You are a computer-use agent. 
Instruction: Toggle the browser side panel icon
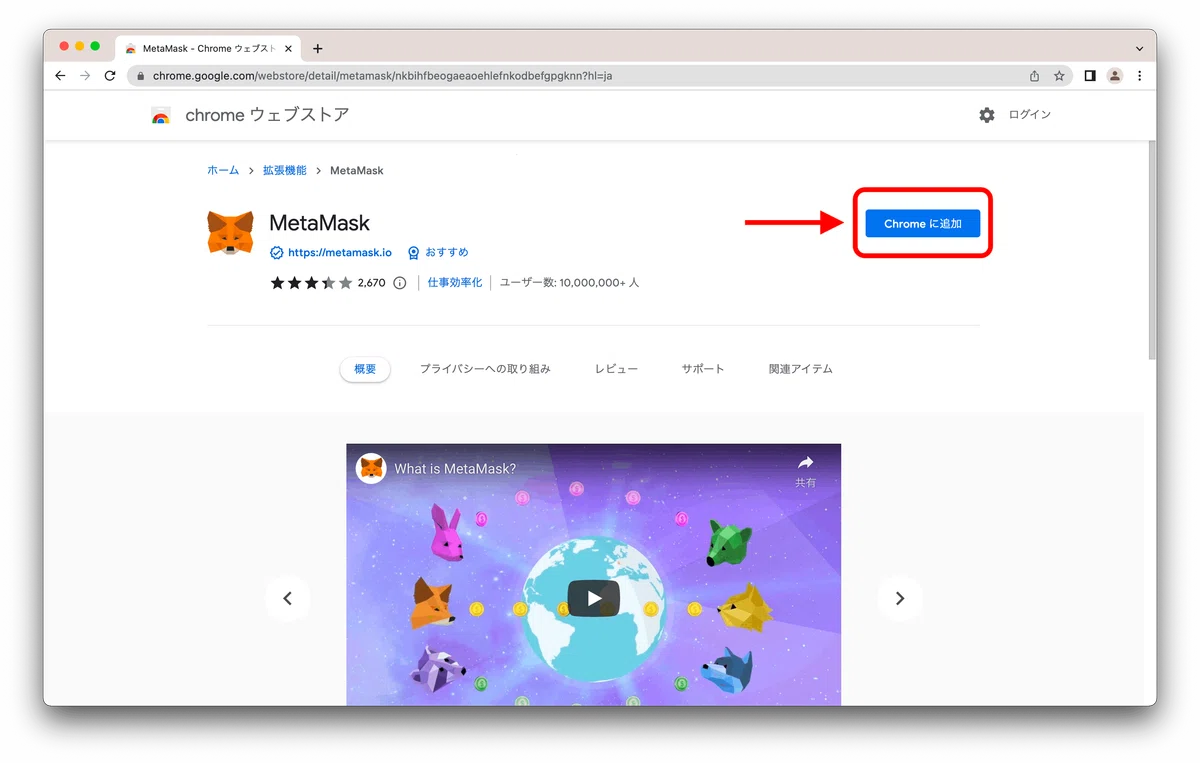pos(1090,76)
